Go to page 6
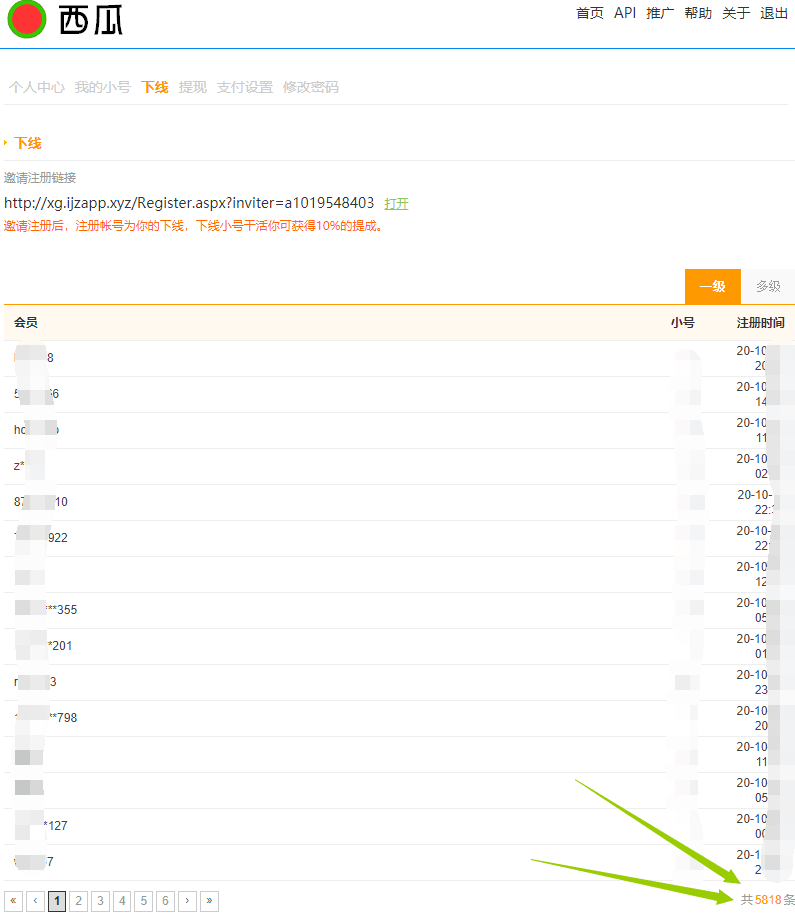795x915 pixels. pyautogui.click(x=165, y=901)
